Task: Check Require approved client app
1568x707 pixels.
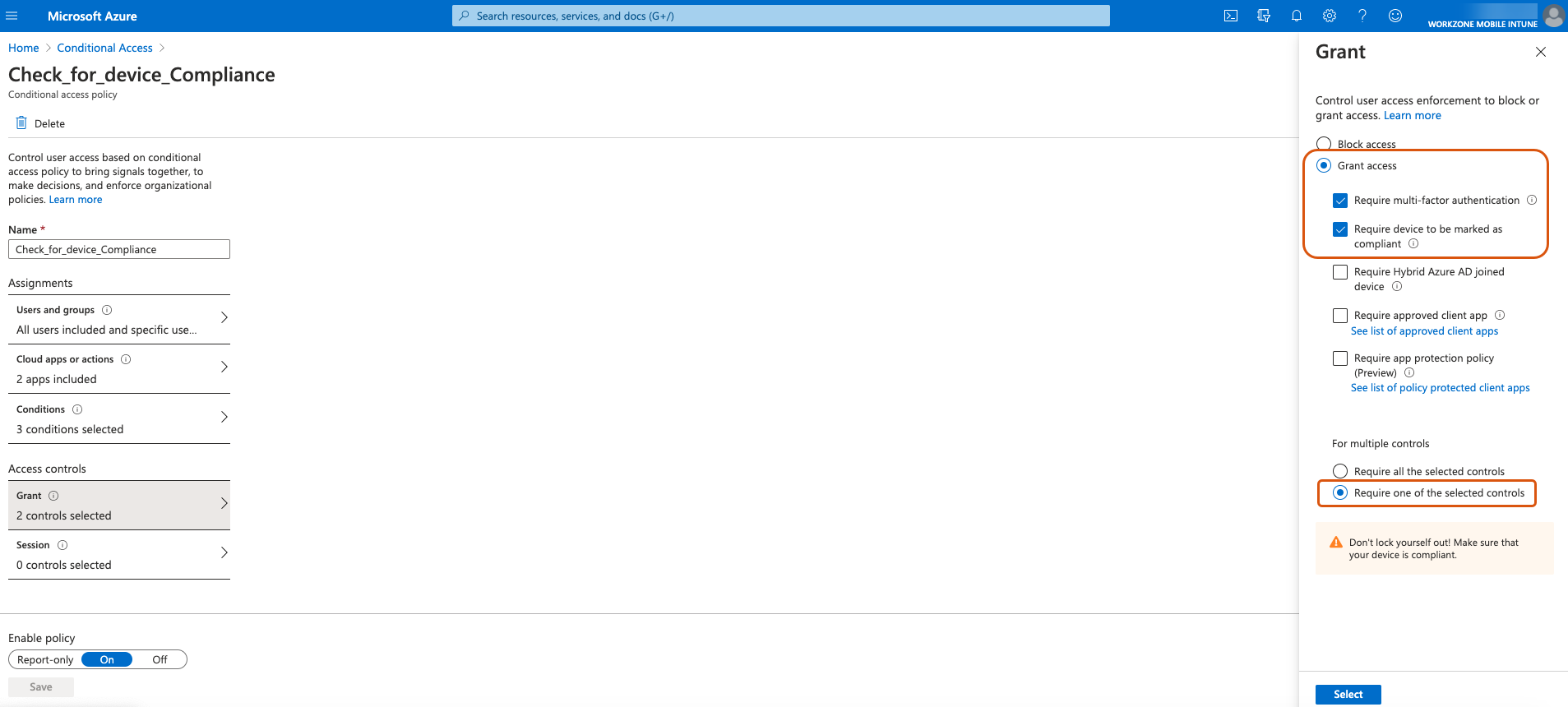Action: tap(1340, 316)
